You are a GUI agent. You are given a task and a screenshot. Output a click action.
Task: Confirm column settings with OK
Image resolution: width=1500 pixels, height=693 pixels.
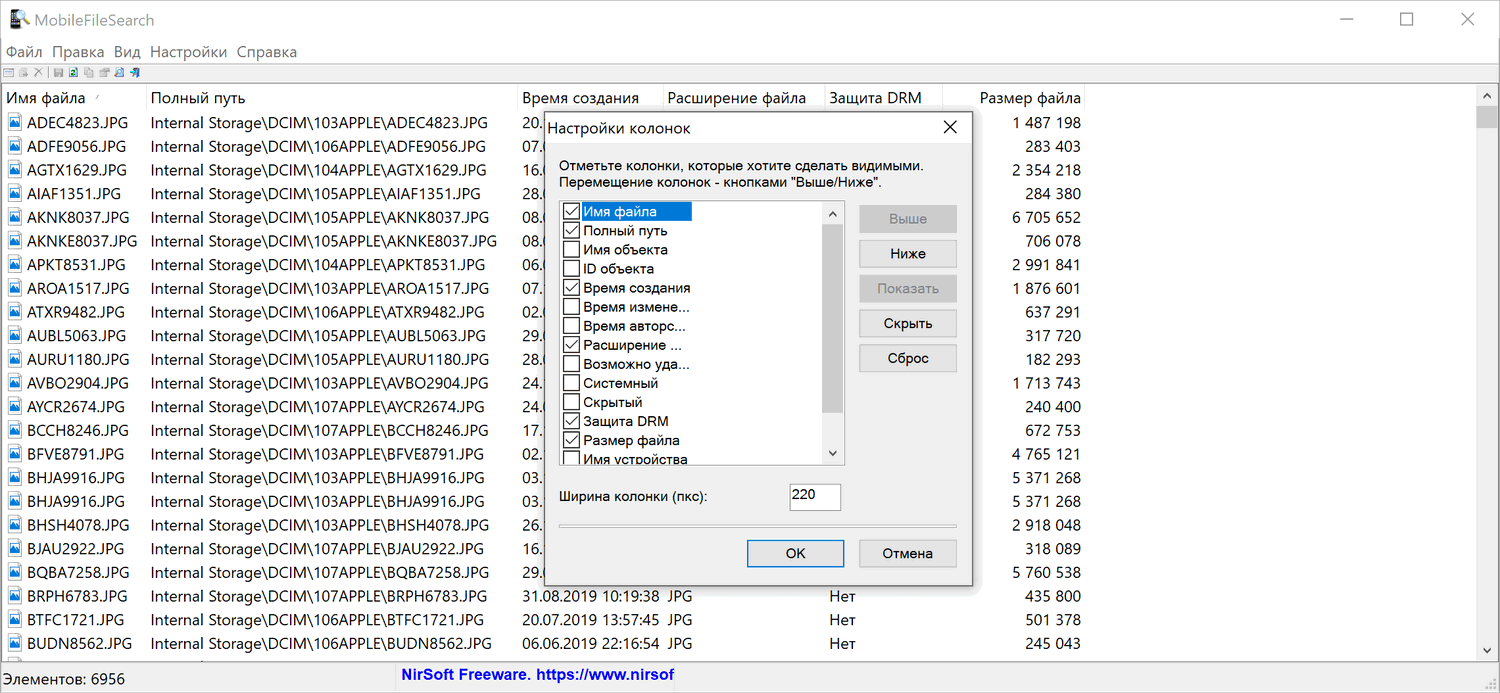coord(795,553)
